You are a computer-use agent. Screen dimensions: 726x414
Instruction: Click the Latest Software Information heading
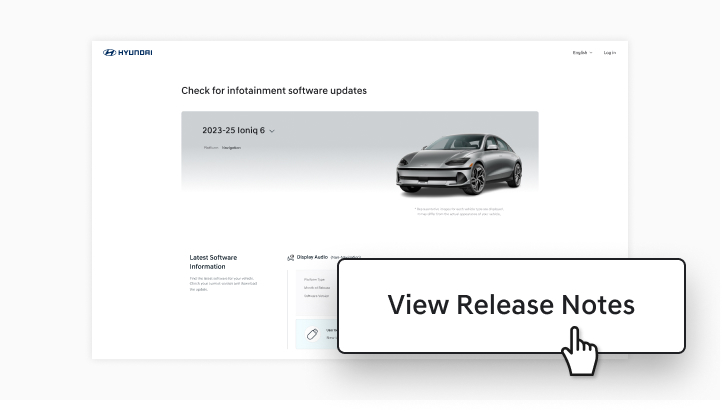pyautogui.click(x=214, y=262)
